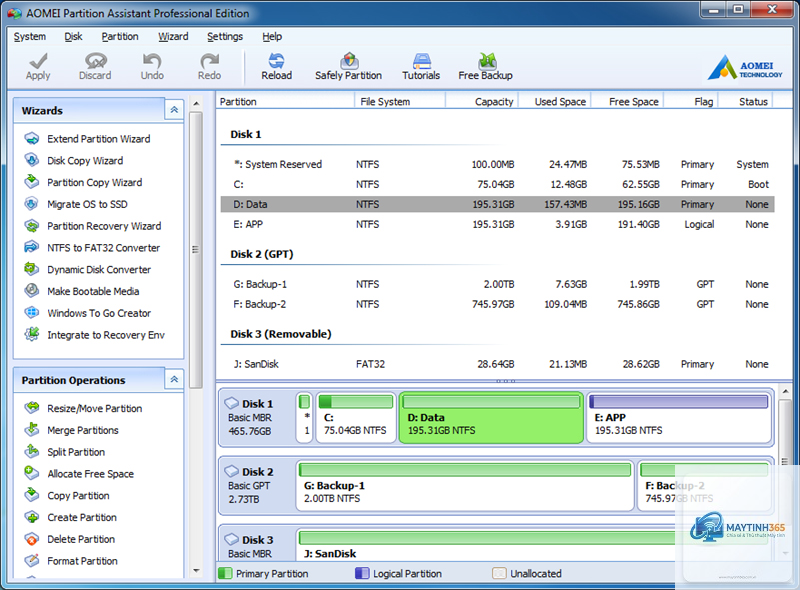Screen dimensions: 800x590
Task: Collapse the Wizards panel chevron
Action: [x=174, y=110]
